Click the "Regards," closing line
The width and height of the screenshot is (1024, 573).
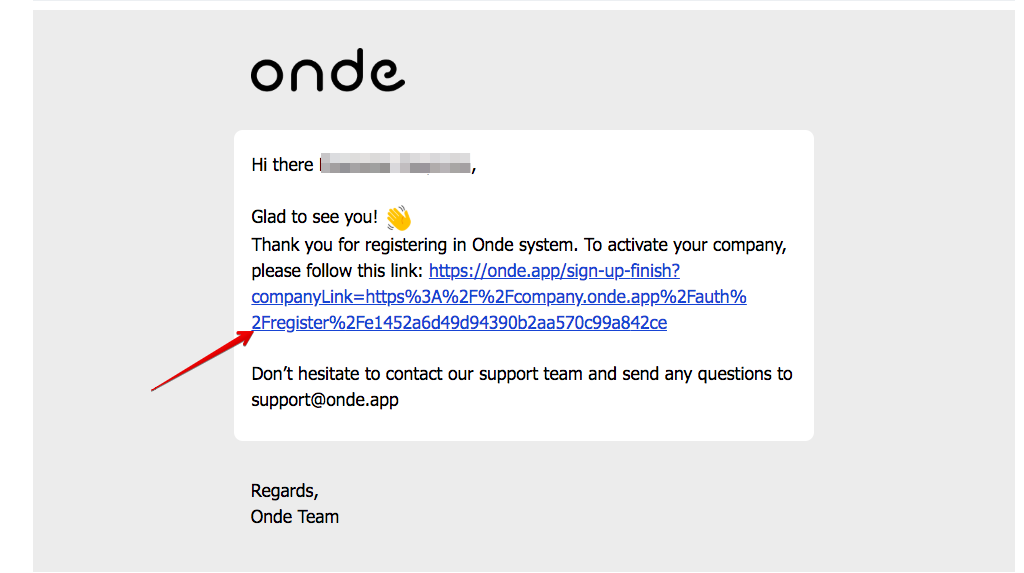(x=284, y=491)
